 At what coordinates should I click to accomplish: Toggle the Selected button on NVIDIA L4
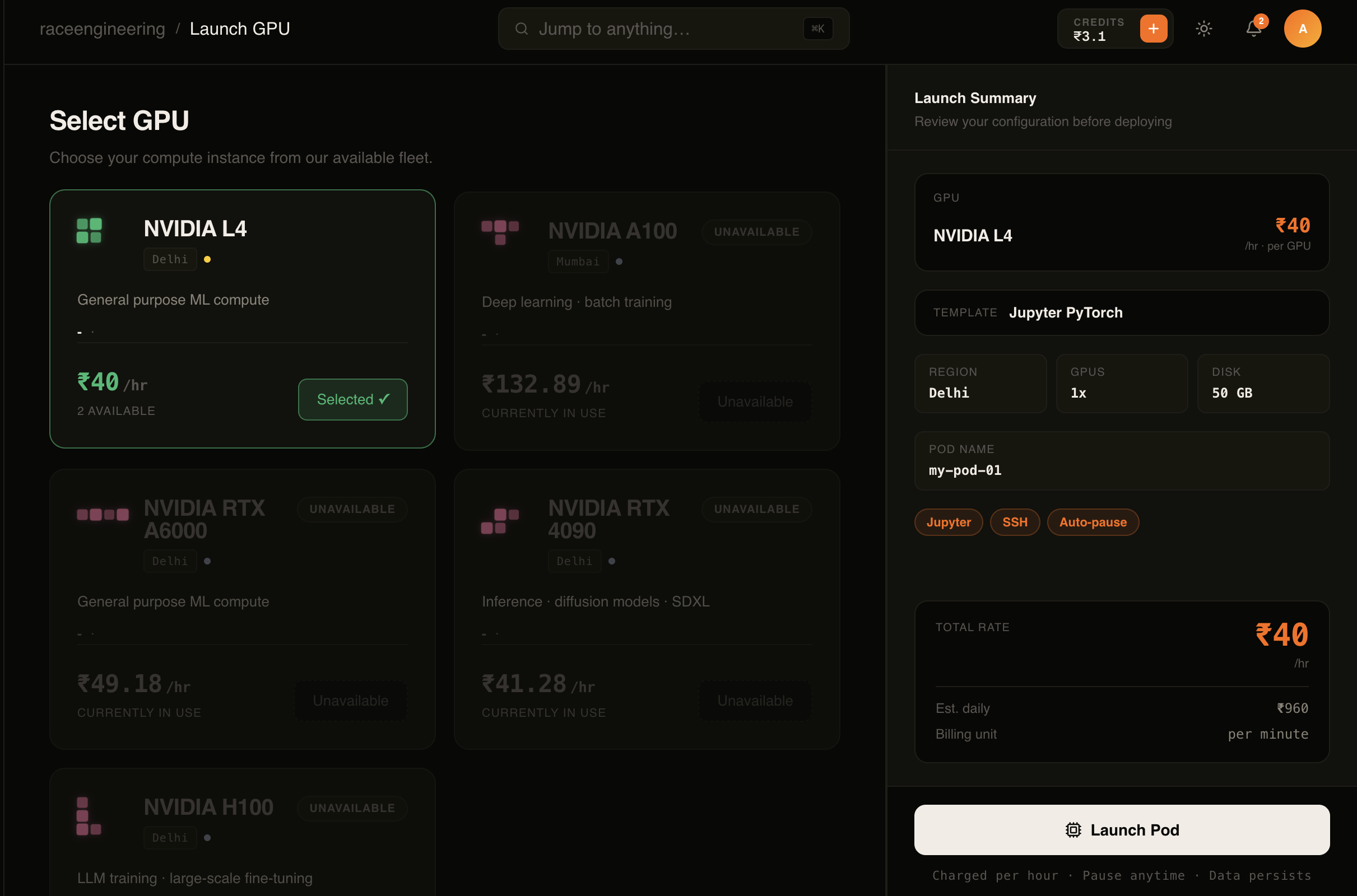(352, 399)
